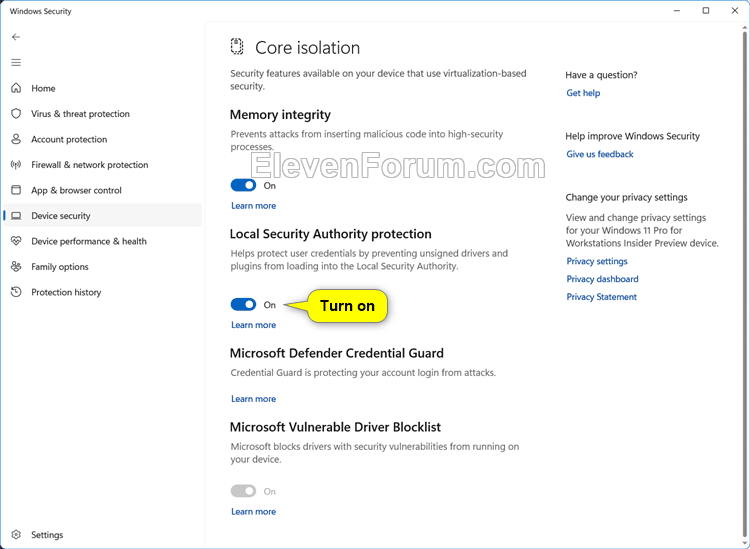Minimize the Windows Security window
Screen dimensions: 750x549
(x=677, y=11)
